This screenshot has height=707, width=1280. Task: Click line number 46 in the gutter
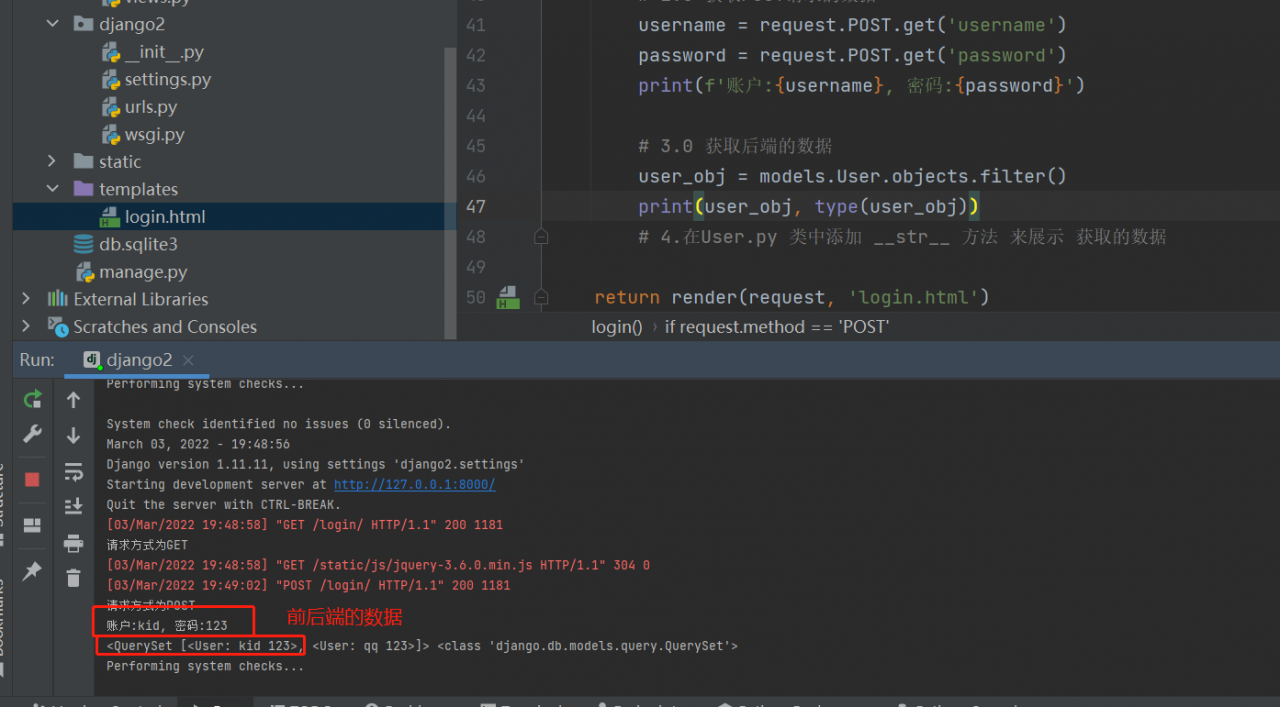(476, 176)
